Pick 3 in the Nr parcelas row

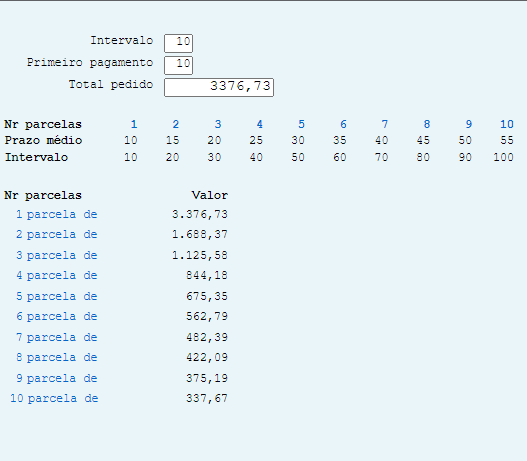[218, 124]
